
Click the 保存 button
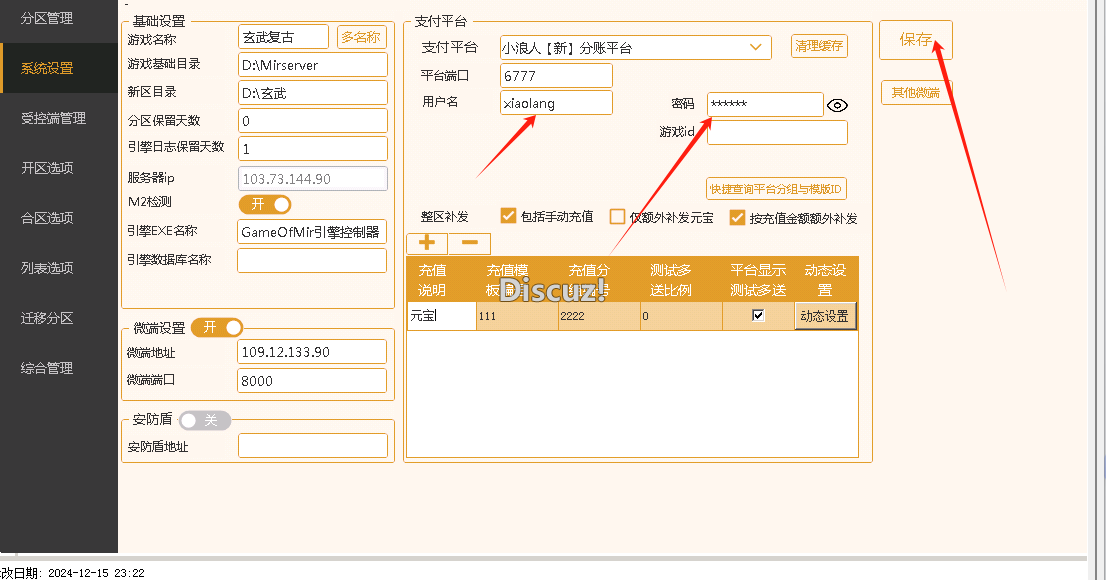[915, 40]
